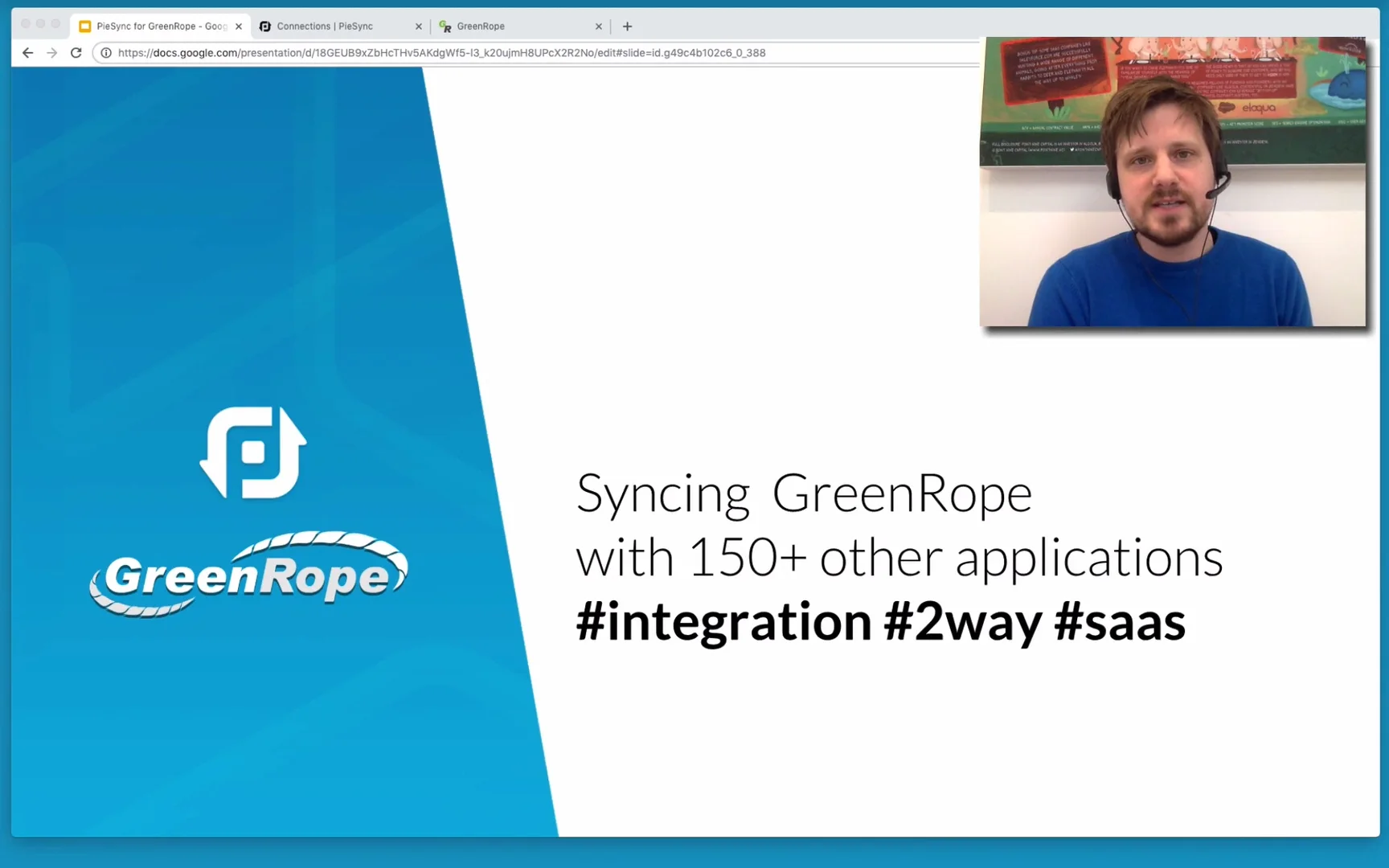Click the PieSync logo on the slide
The image size is (1389, 868).
pos(252,454)
